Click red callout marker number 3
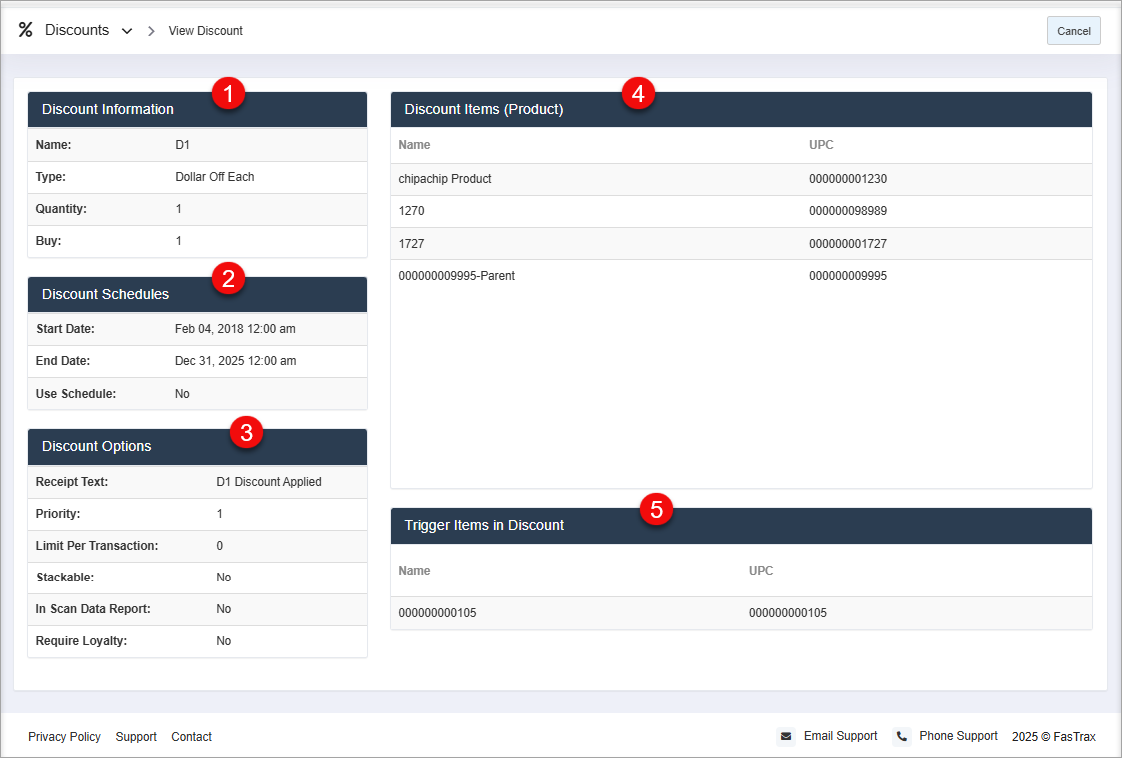The image size is (1122, 758). pos(246,432)
